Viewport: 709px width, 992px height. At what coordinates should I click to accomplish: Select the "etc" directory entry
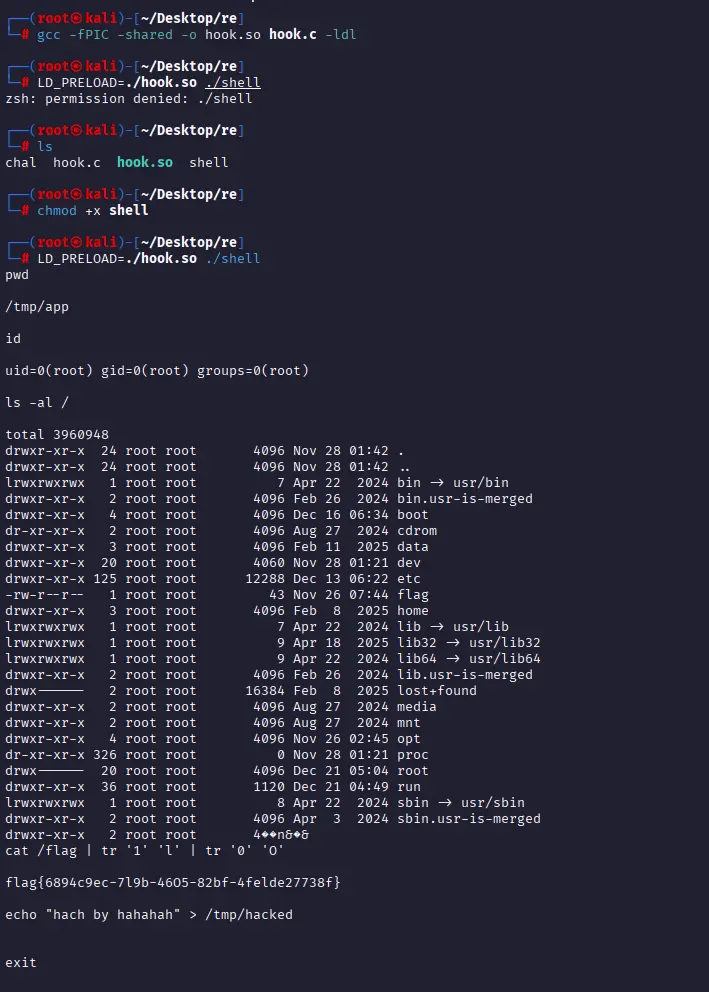click(408, 578)
